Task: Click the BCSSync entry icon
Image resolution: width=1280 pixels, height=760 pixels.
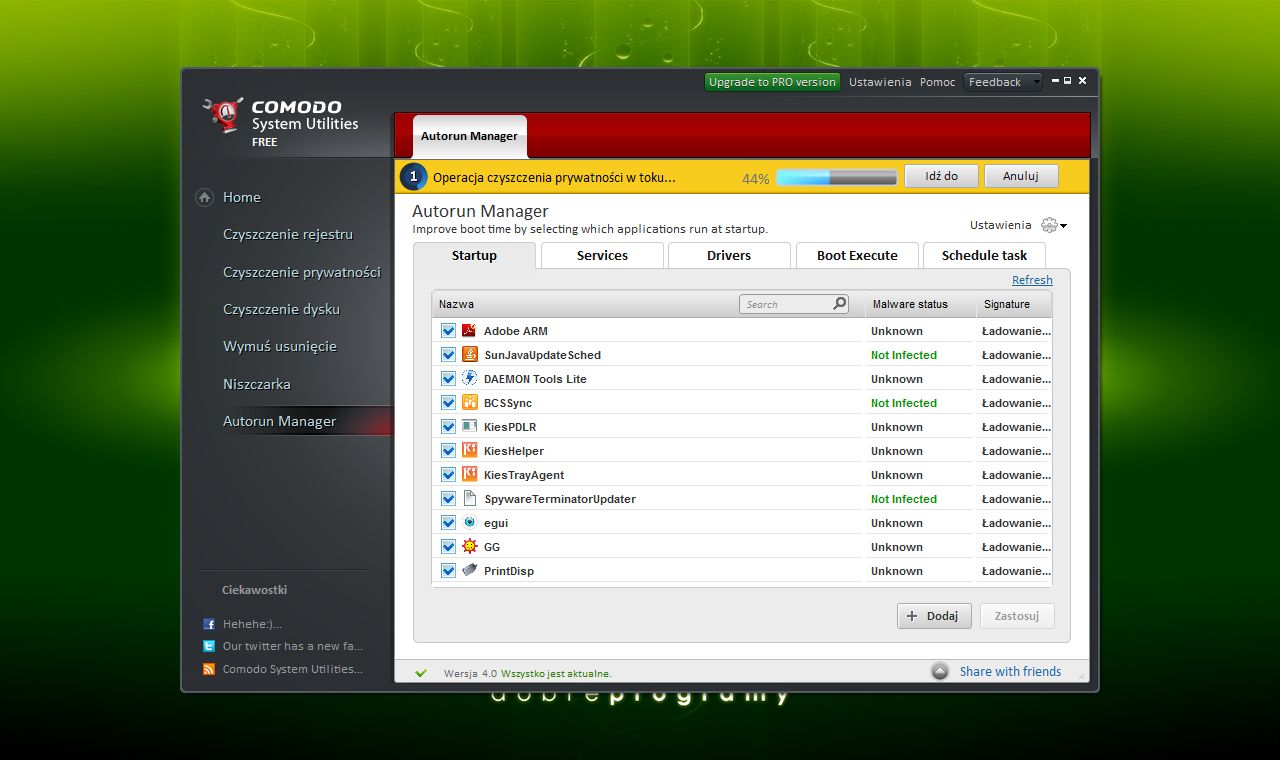Action: click(470, 403)
